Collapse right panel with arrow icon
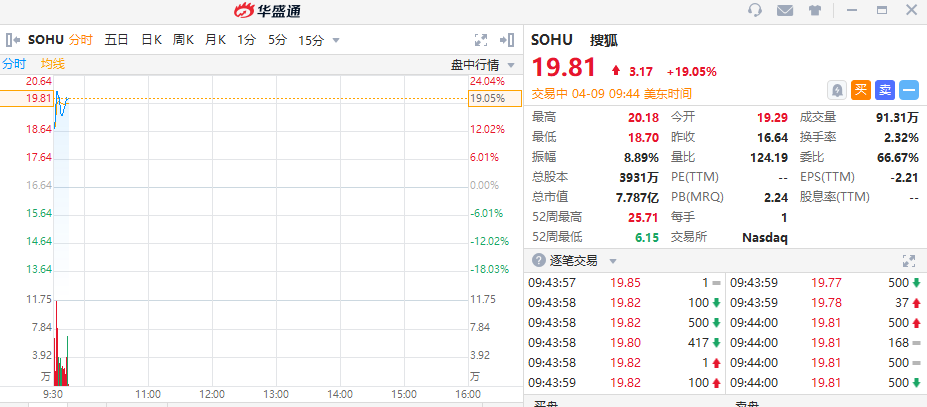Image resolution: width=927 pixels, height=407 pixels. 508,40
